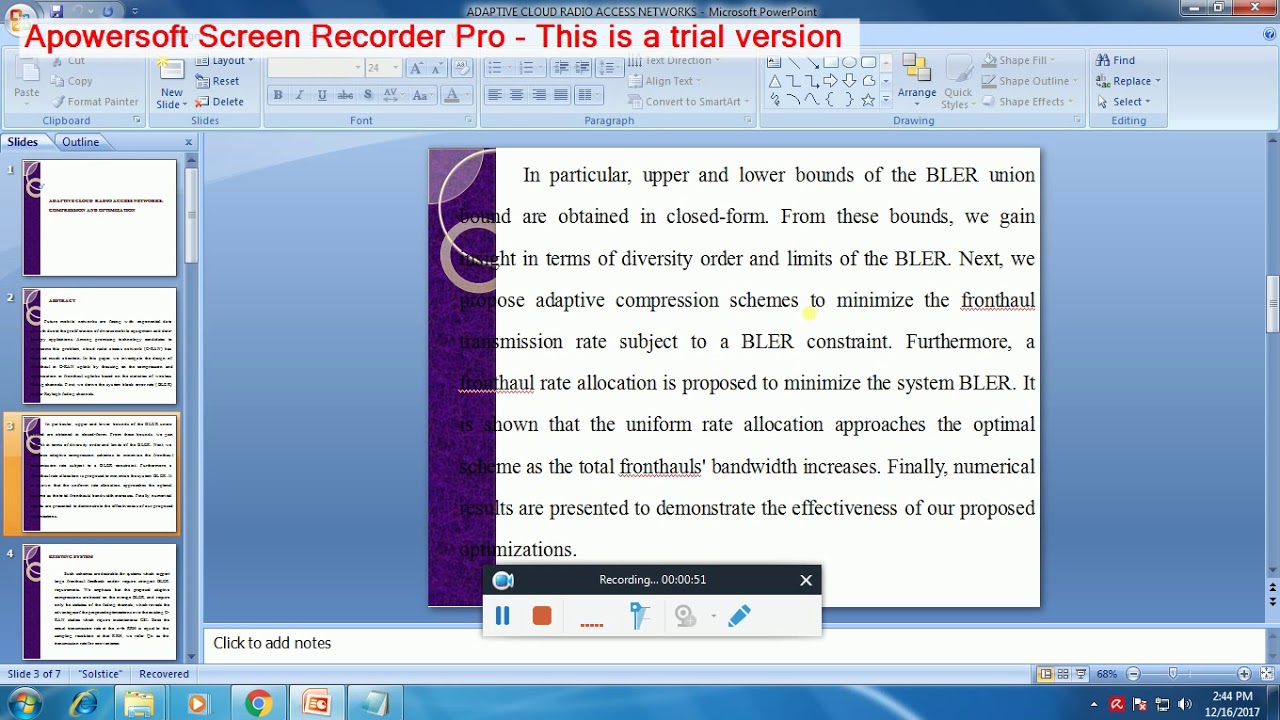Open the Line Spacing dropdown
This screenshot has height=720, width=1280.
(609, 67)
